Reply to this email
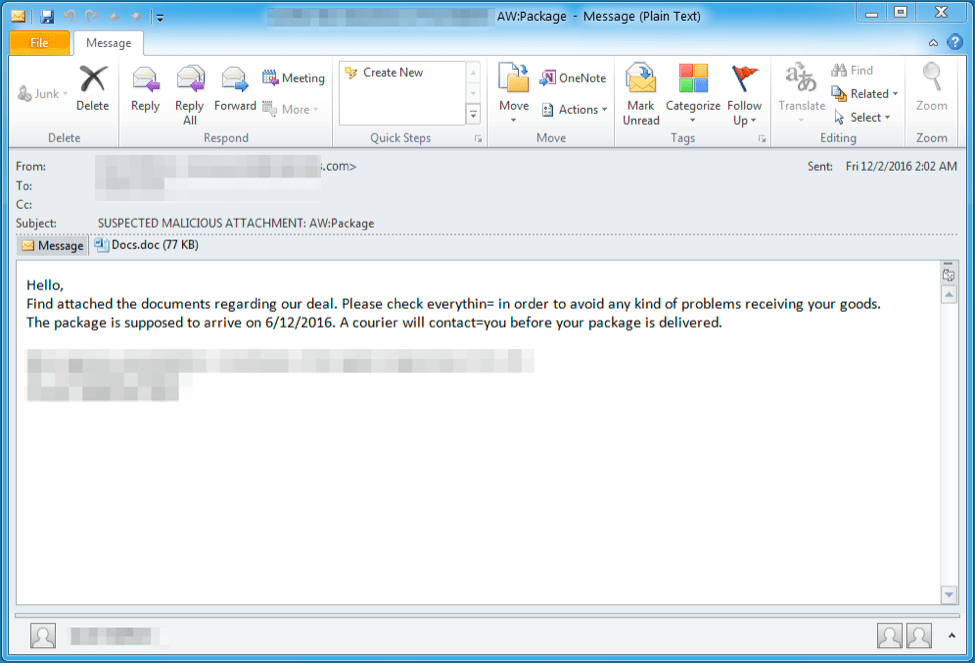The image size is (975, 663). click(x=145, y=89)
